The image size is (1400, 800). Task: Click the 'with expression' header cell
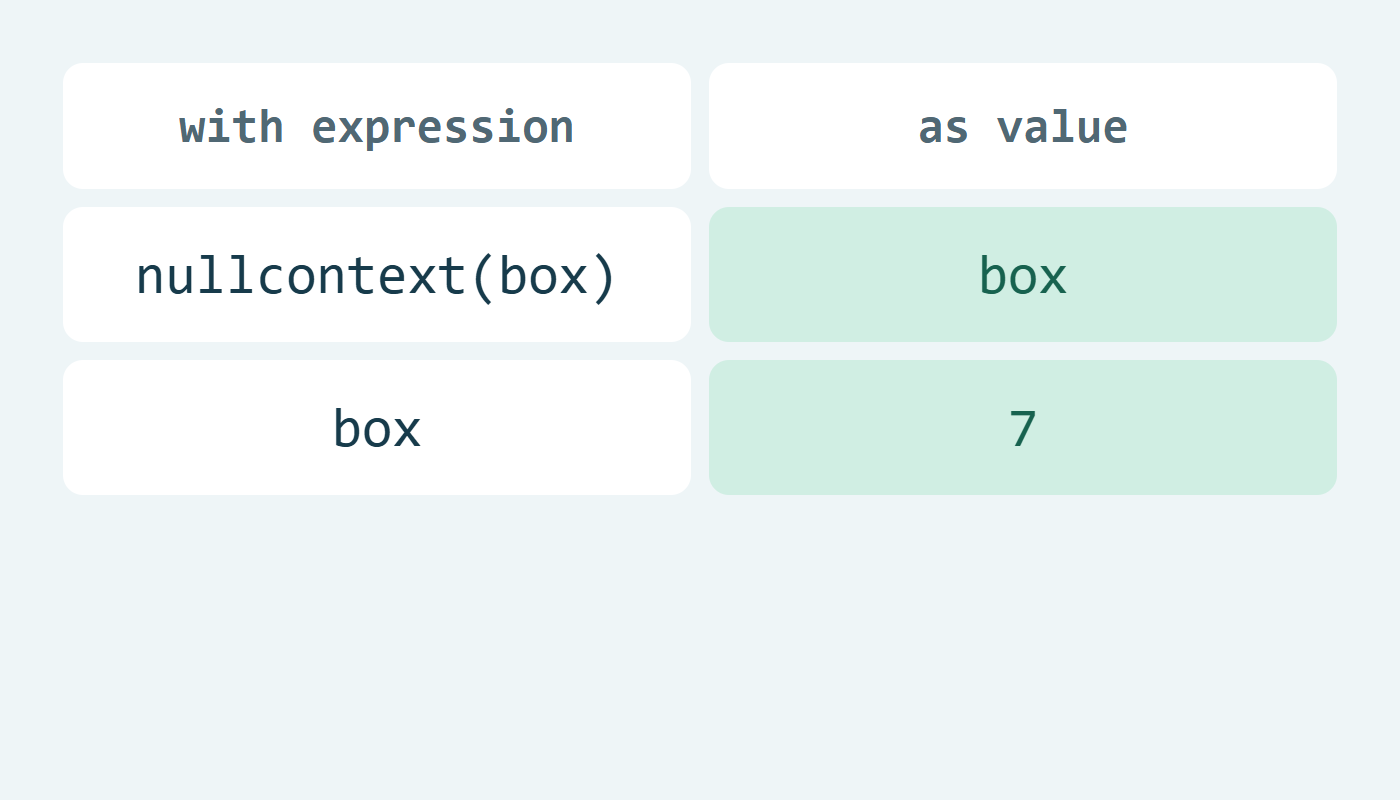coord(377,126)
